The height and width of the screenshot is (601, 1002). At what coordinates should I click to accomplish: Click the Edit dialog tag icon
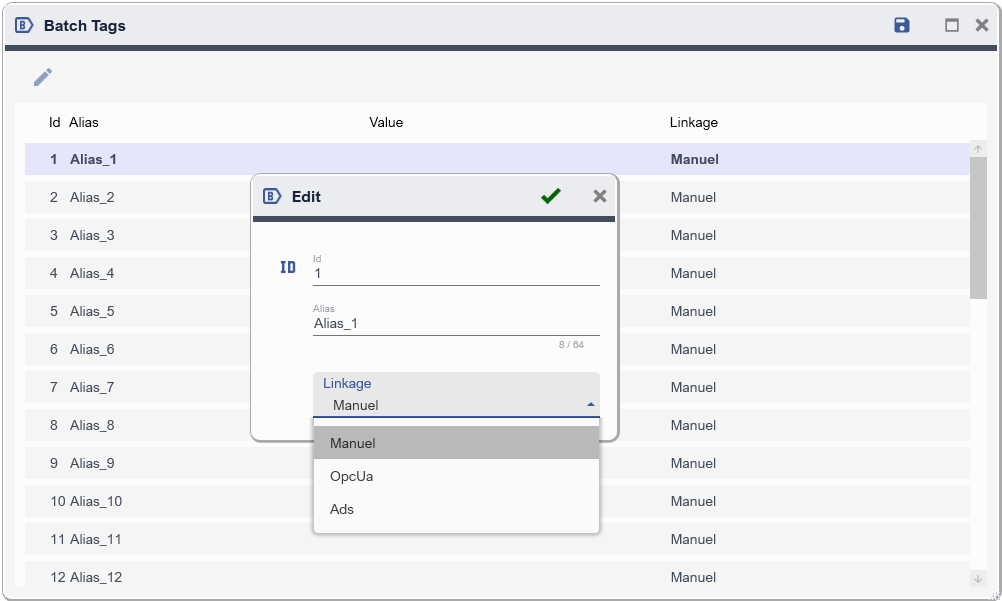(272, 196)
